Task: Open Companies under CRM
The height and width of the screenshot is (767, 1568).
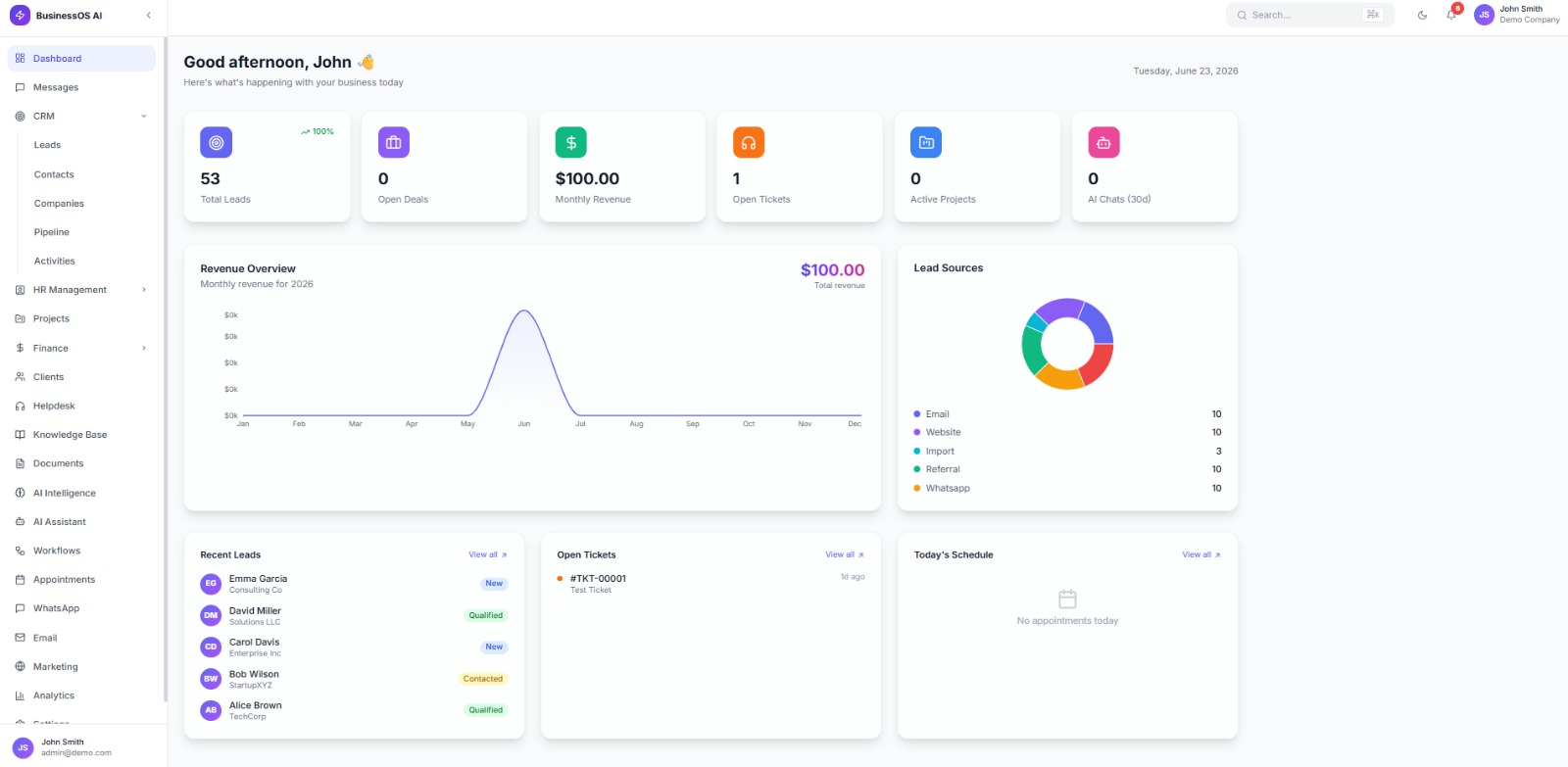Action: [x=59, y=204]
